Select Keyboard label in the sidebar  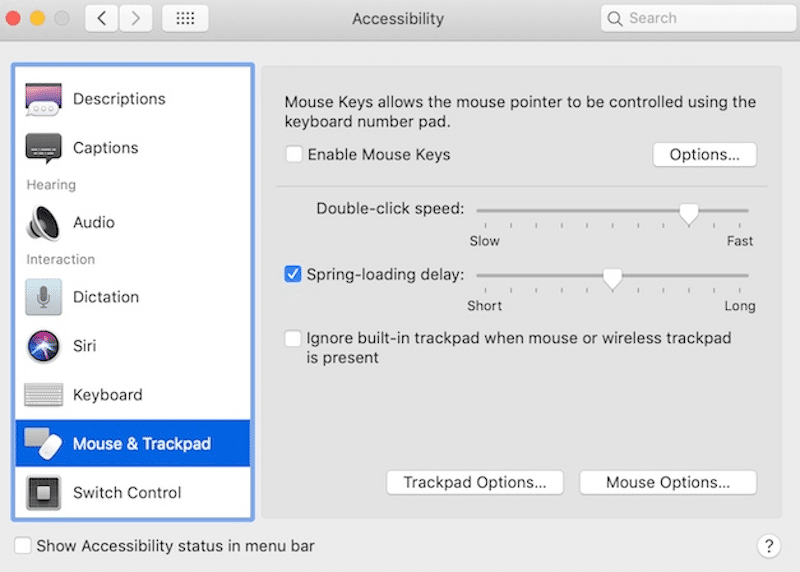108,395
